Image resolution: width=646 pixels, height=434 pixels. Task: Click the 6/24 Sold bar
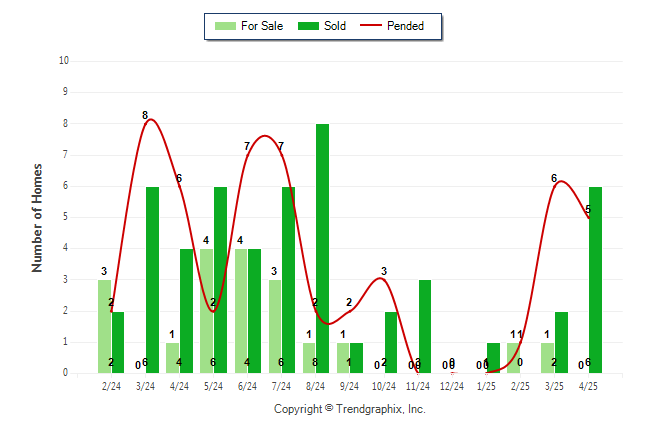pos(254,311)
